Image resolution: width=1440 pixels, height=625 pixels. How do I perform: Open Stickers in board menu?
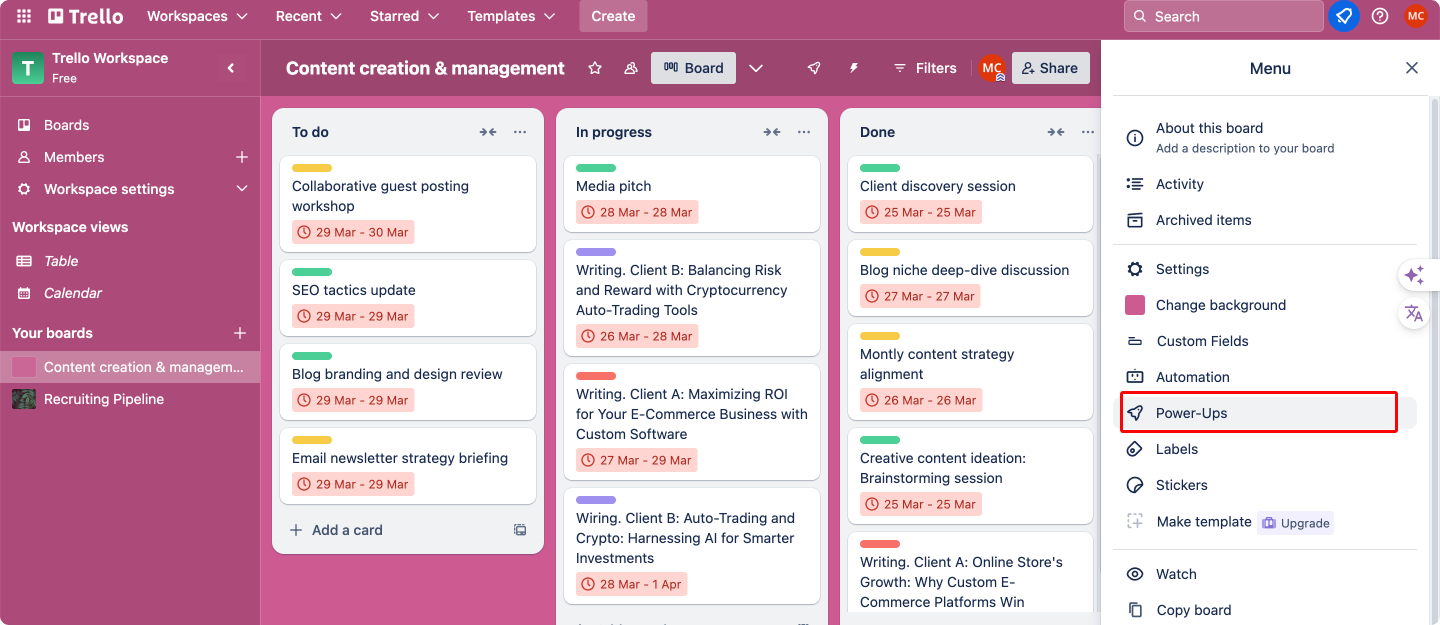tap(1265, 485)
